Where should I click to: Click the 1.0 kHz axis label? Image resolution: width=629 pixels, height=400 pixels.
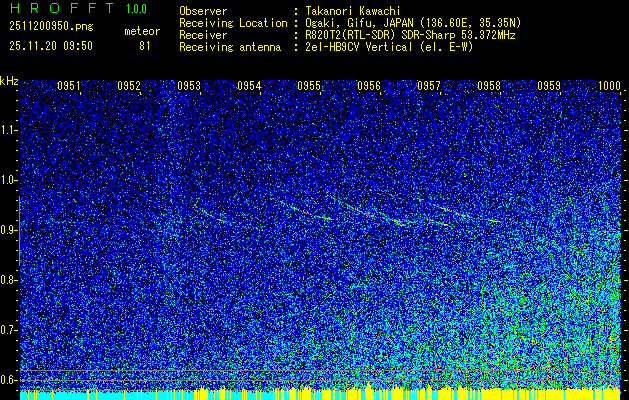(x=8, y=180)
